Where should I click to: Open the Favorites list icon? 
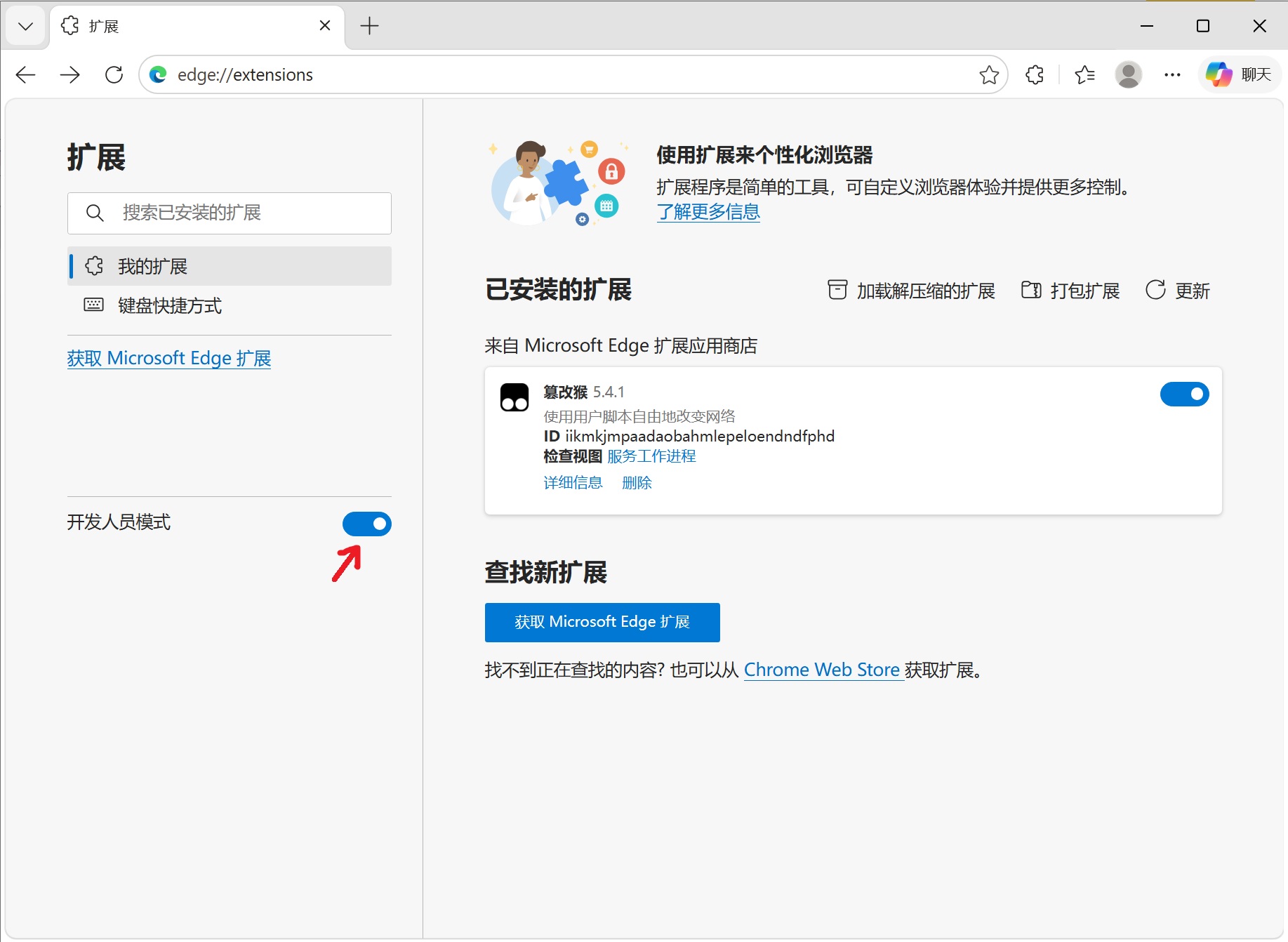click(1085, 74)
